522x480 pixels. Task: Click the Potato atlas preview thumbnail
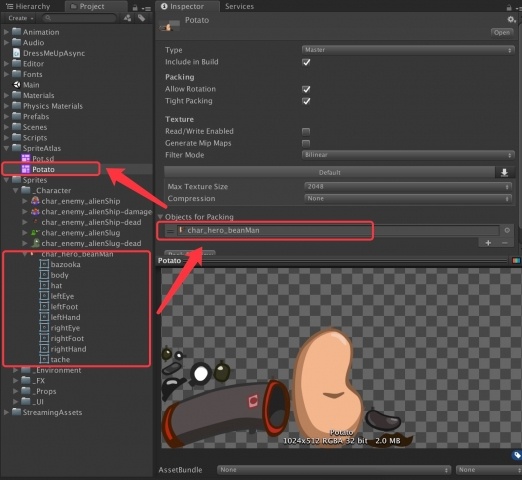[169, 27]
